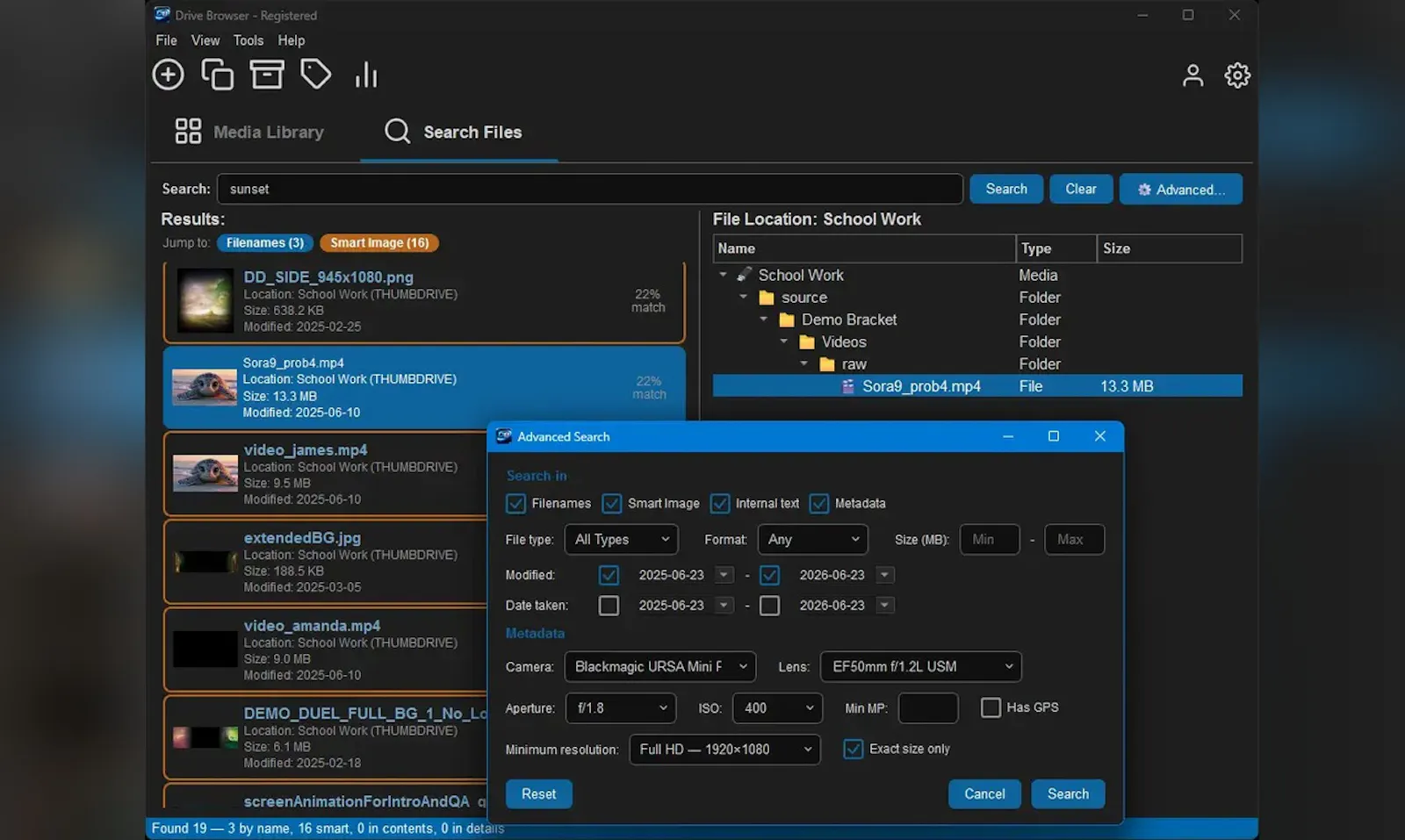Click the main search text field
Image resolution: width=1405 pixels, height=840 pixels.
590,190
